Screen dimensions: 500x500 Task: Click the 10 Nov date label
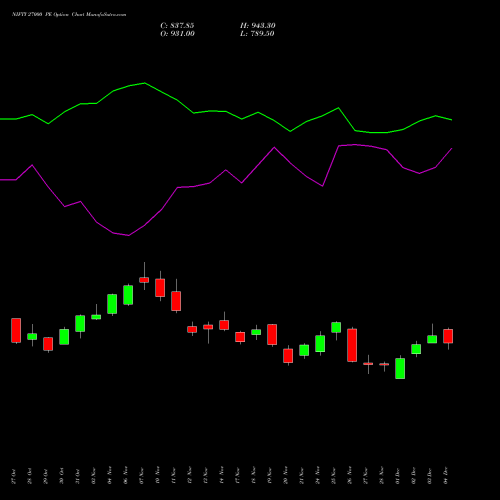[158, 475]
